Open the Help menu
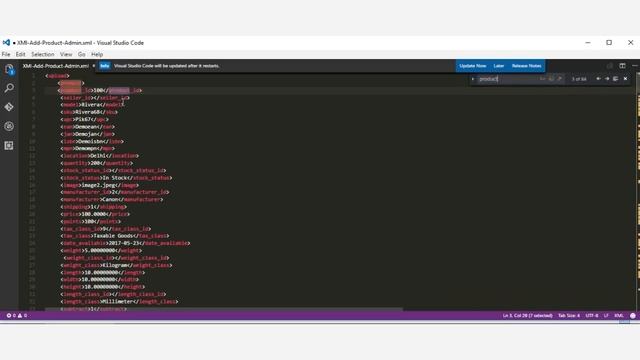Screen dimensions: 640x360 coord(97,54)
